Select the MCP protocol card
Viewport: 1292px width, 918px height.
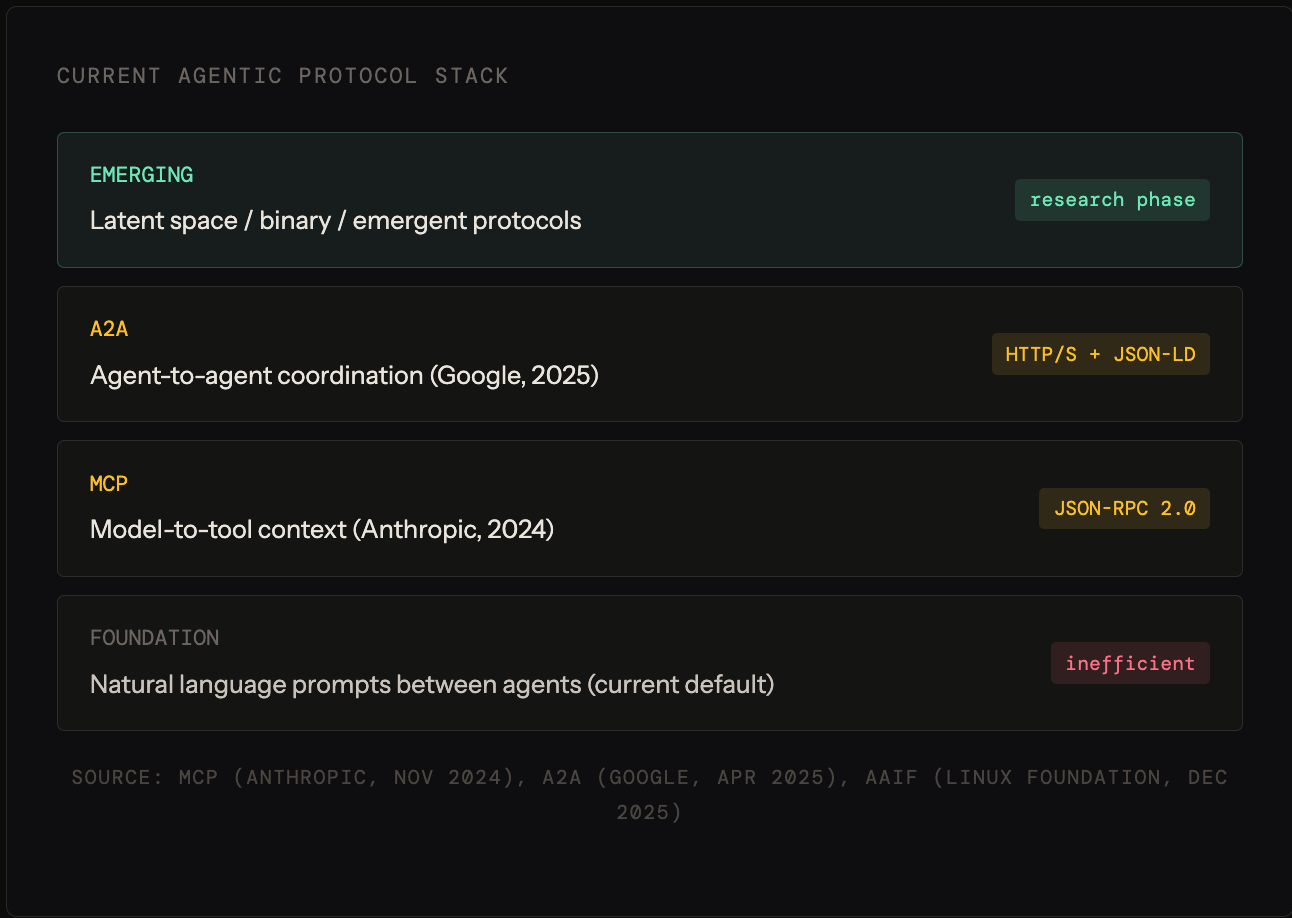click(x=650, y=508)
